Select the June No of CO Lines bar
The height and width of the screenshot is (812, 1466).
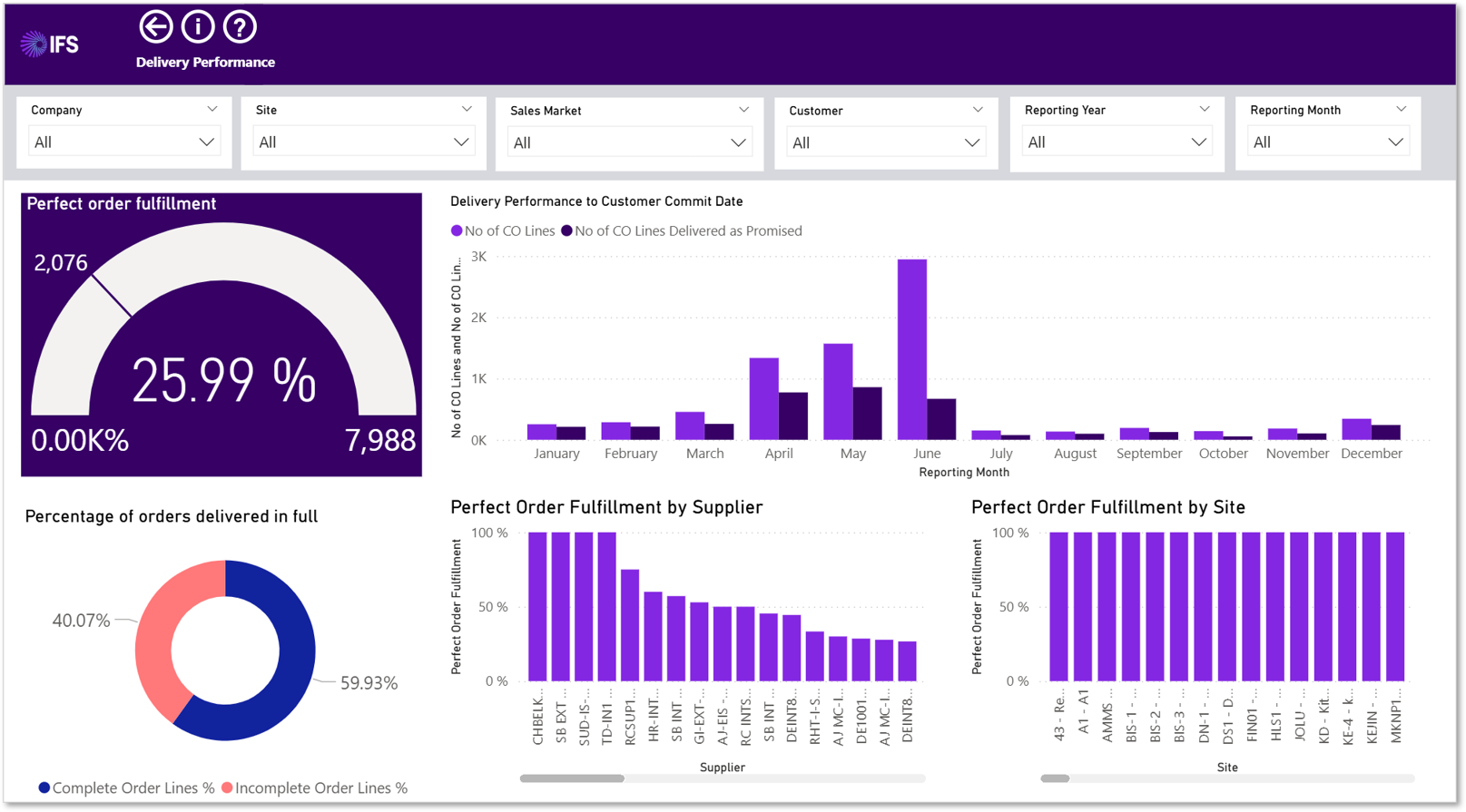click(912, 349)
